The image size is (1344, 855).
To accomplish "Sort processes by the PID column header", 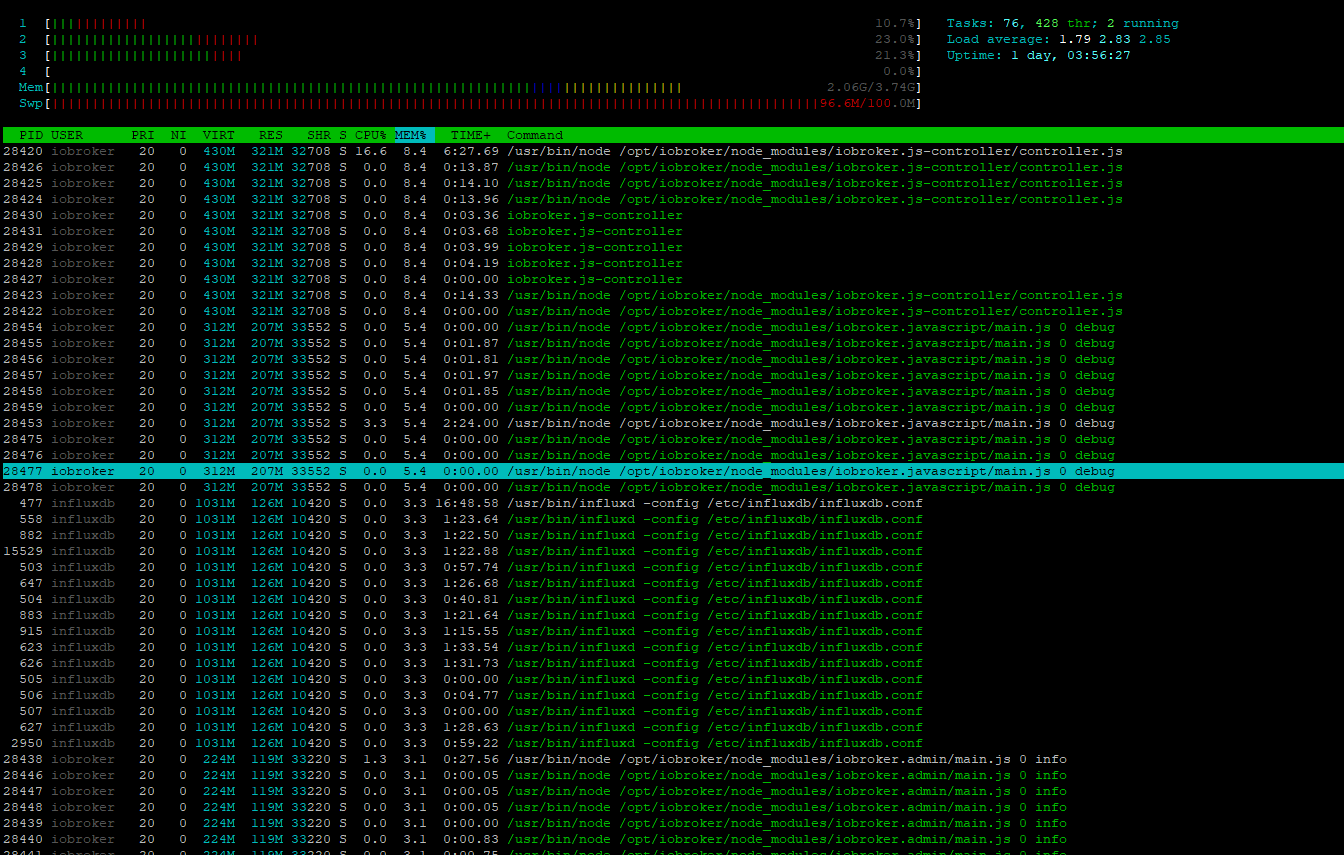I will point(31,135).
